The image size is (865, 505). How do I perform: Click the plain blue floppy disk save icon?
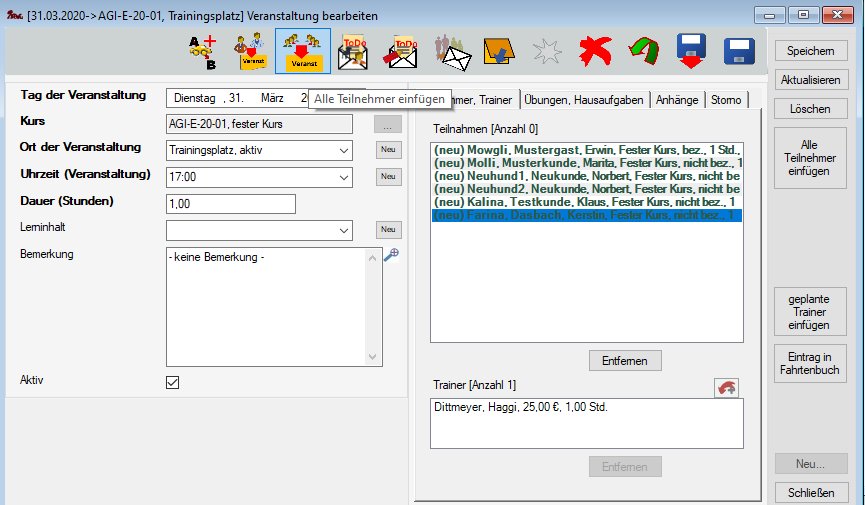point(739,51)
